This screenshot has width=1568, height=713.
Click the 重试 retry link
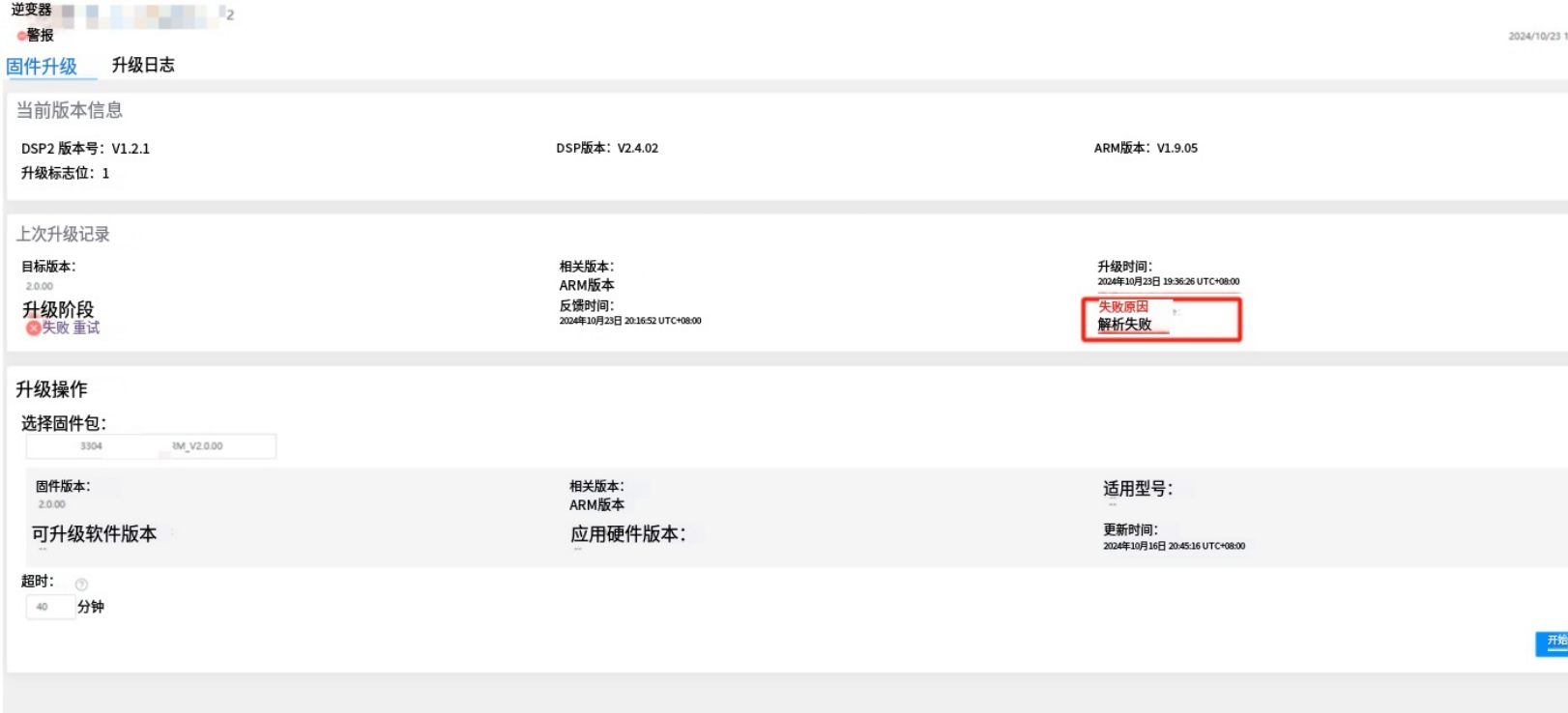[x=86, y=328]
